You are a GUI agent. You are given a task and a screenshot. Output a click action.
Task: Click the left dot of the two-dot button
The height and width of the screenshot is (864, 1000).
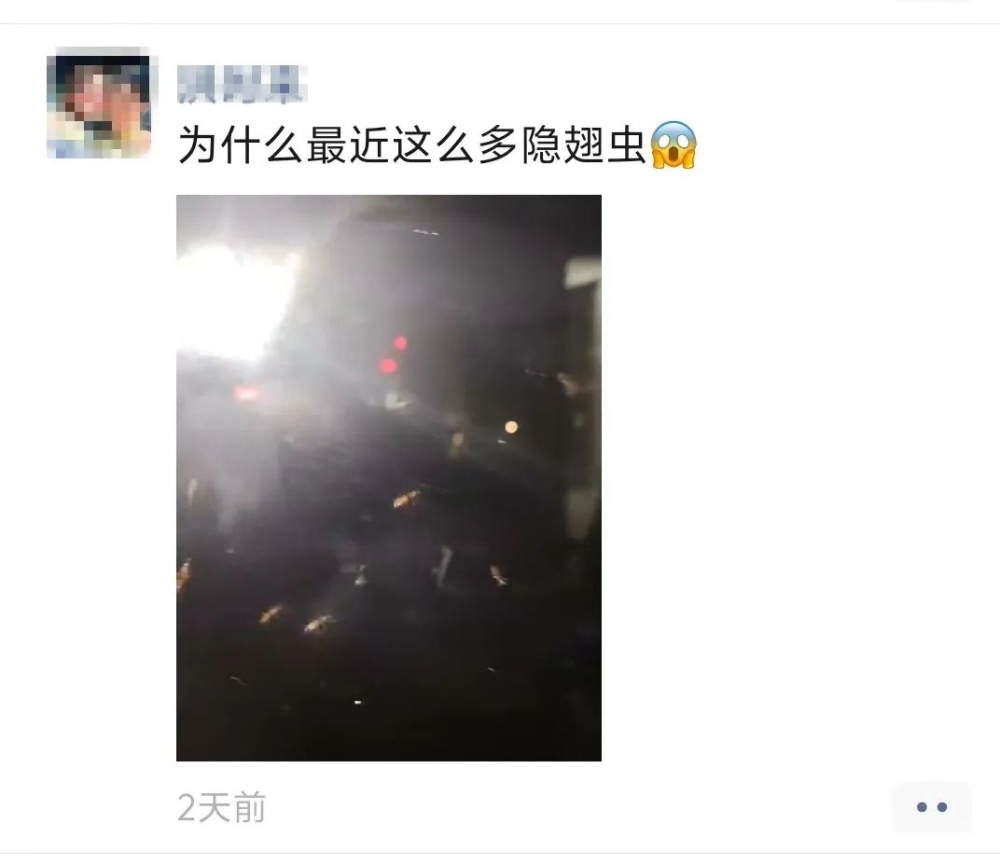click(921, 807)
